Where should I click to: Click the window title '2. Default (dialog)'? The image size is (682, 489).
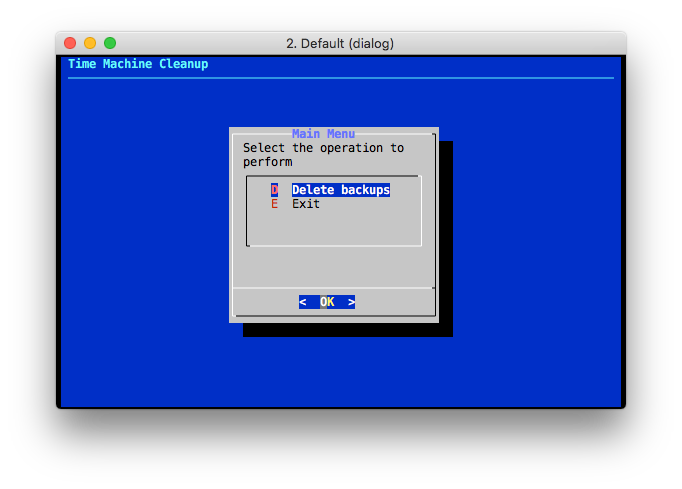click(x=340, y=43)
